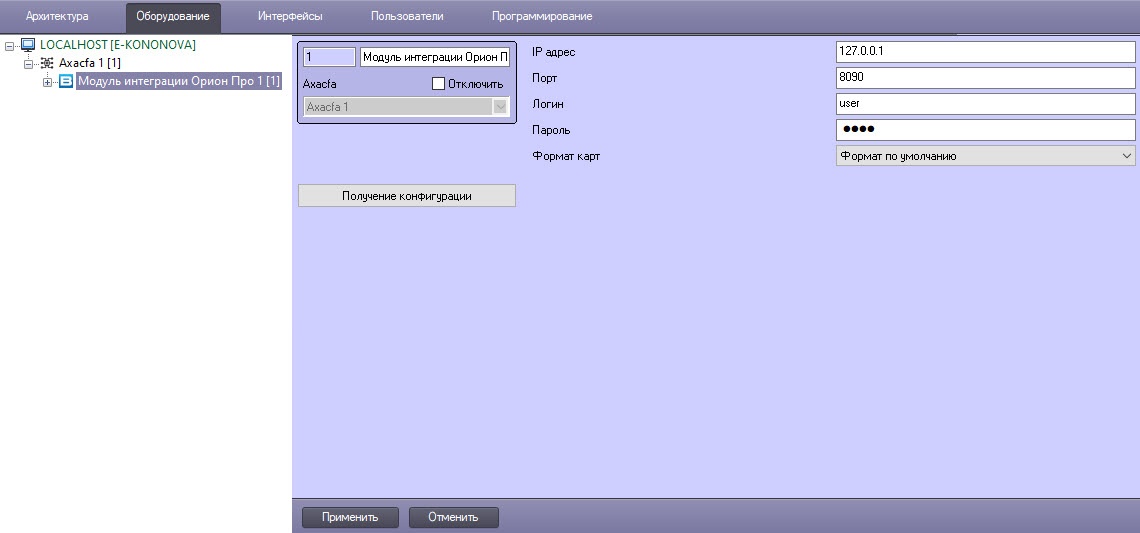Switch to the Архитектура tab
This screenshot has height=533, width=1140.
point(57,16)
